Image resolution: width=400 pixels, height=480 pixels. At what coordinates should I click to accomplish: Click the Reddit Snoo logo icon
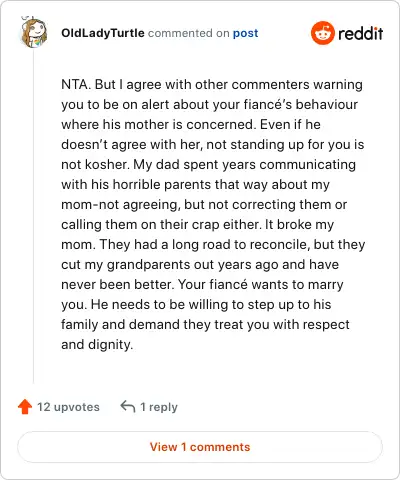point(322,33)
